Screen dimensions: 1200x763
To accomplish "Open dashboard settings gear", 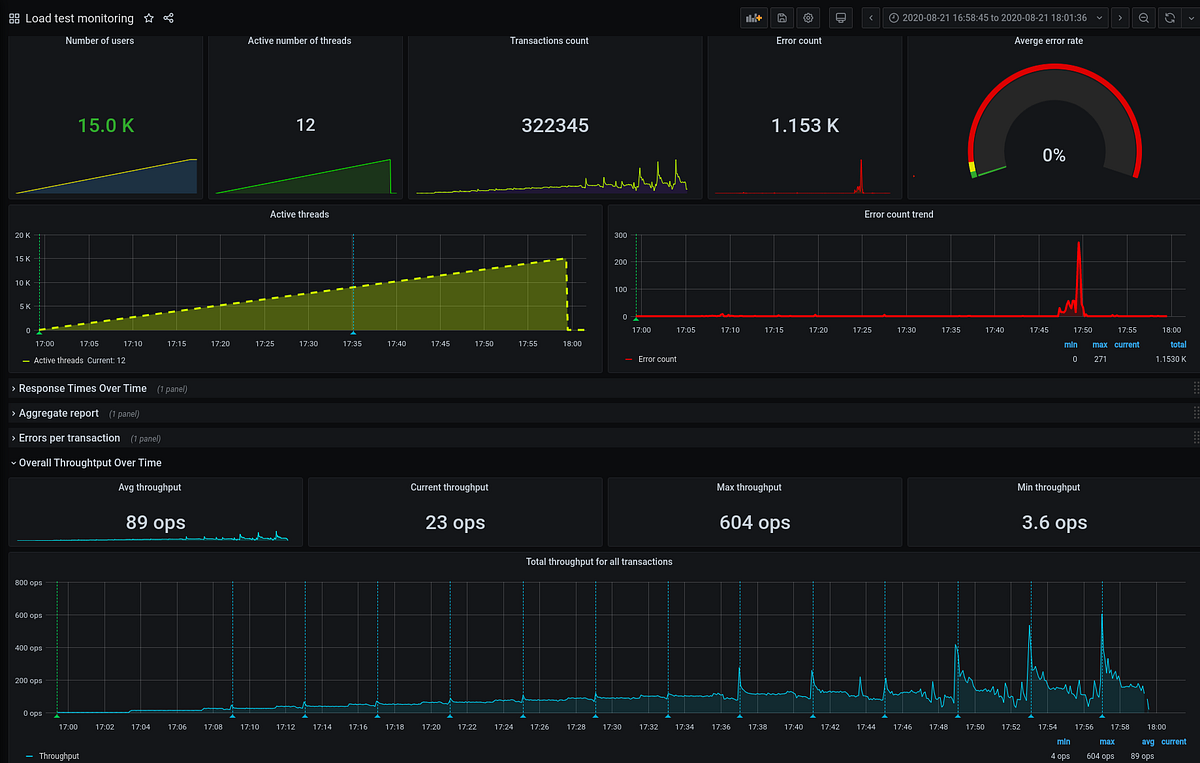I will [x=808, y=18].
